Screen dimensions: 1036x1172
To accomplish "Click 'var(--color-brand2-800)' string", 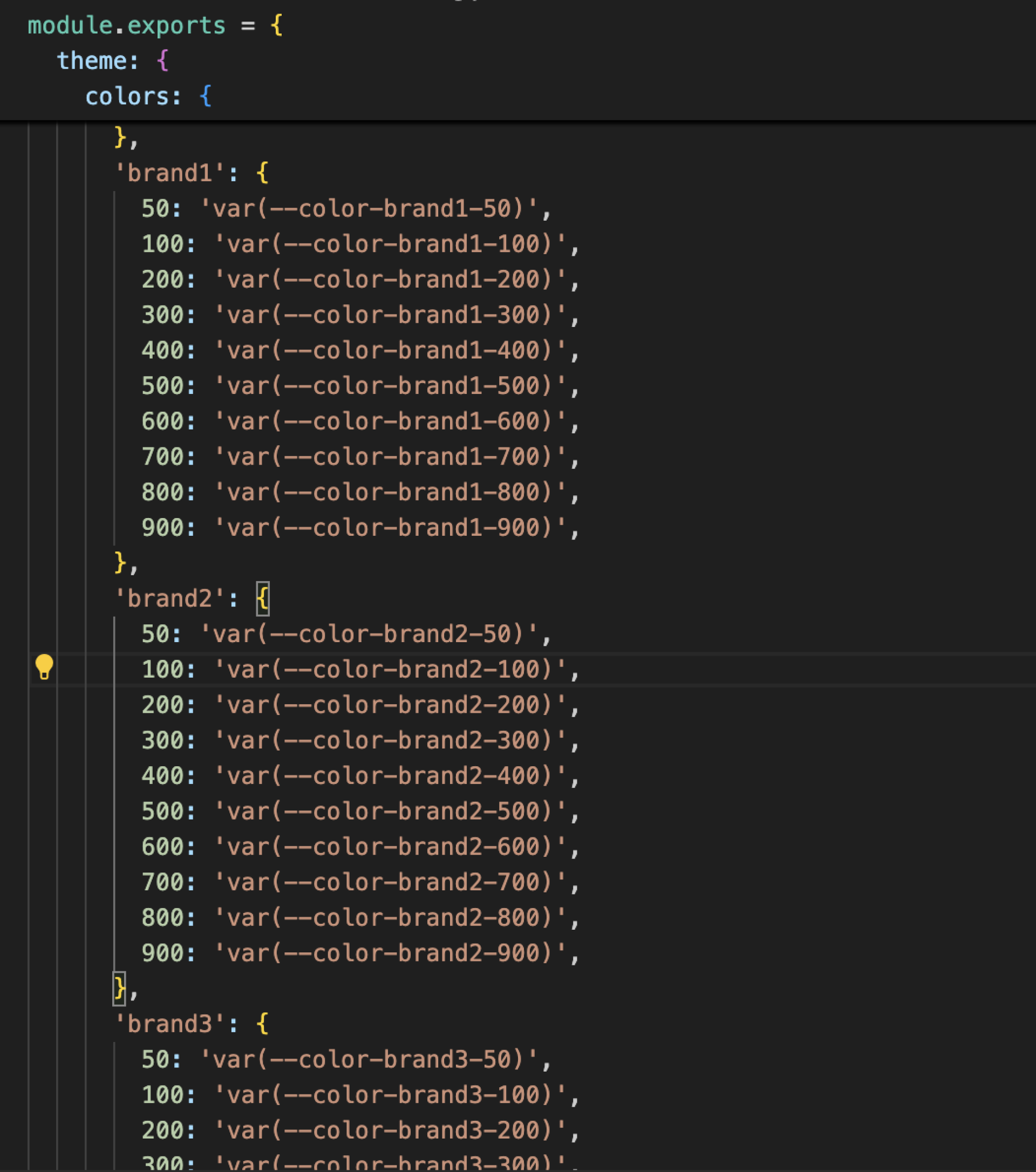I will [x=390, y=917].
